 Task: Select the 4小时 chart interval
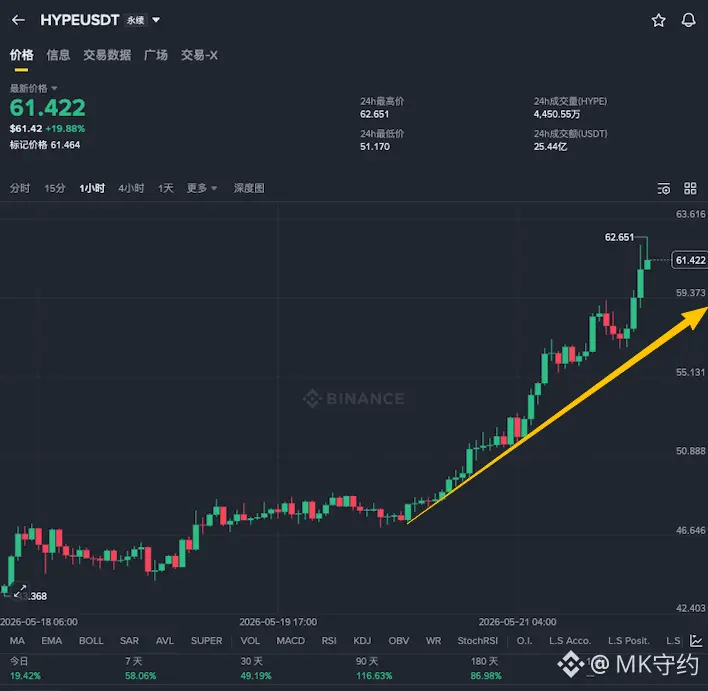click(131, 188)
